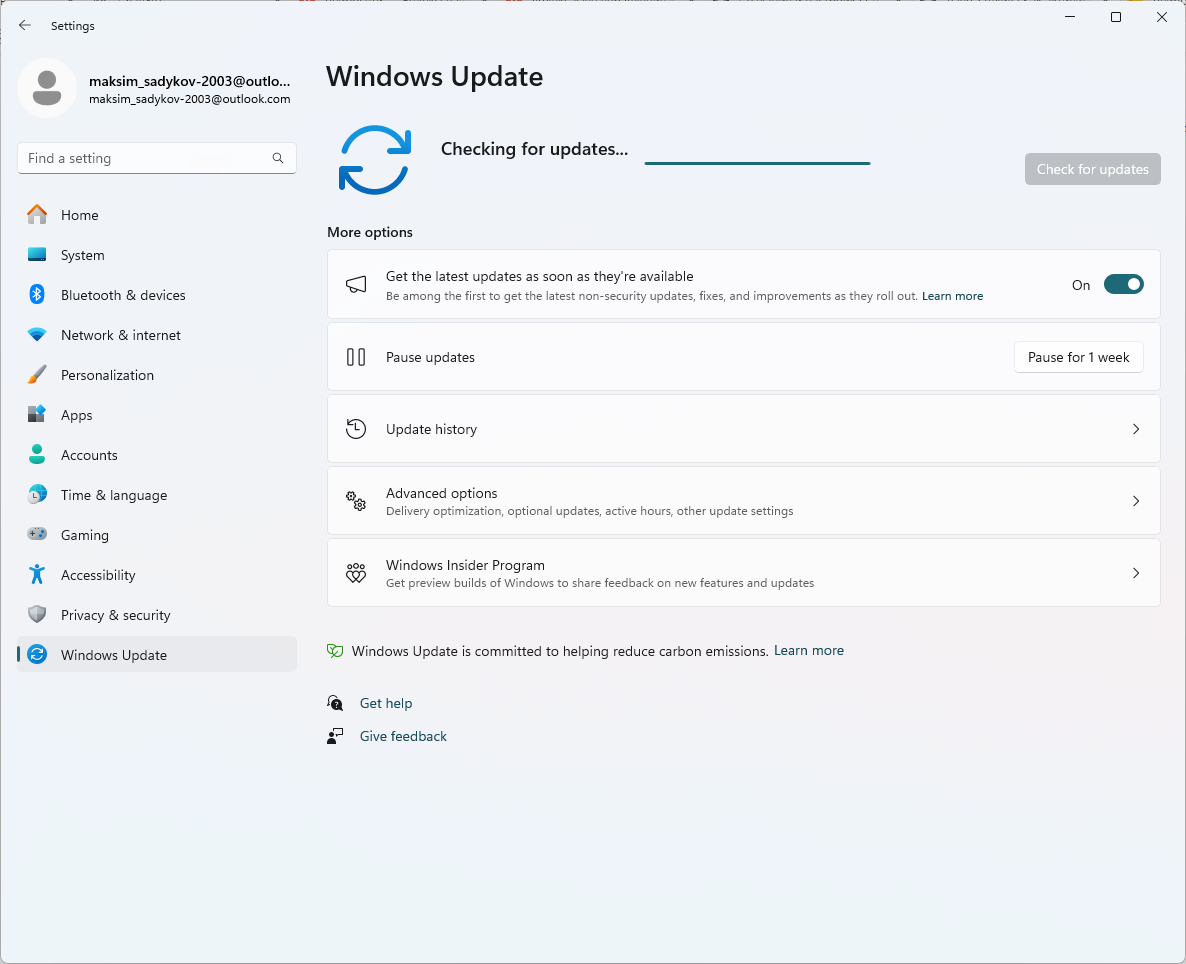Select Network & internet category
The image size is (1186, 964).
[157, 335]
